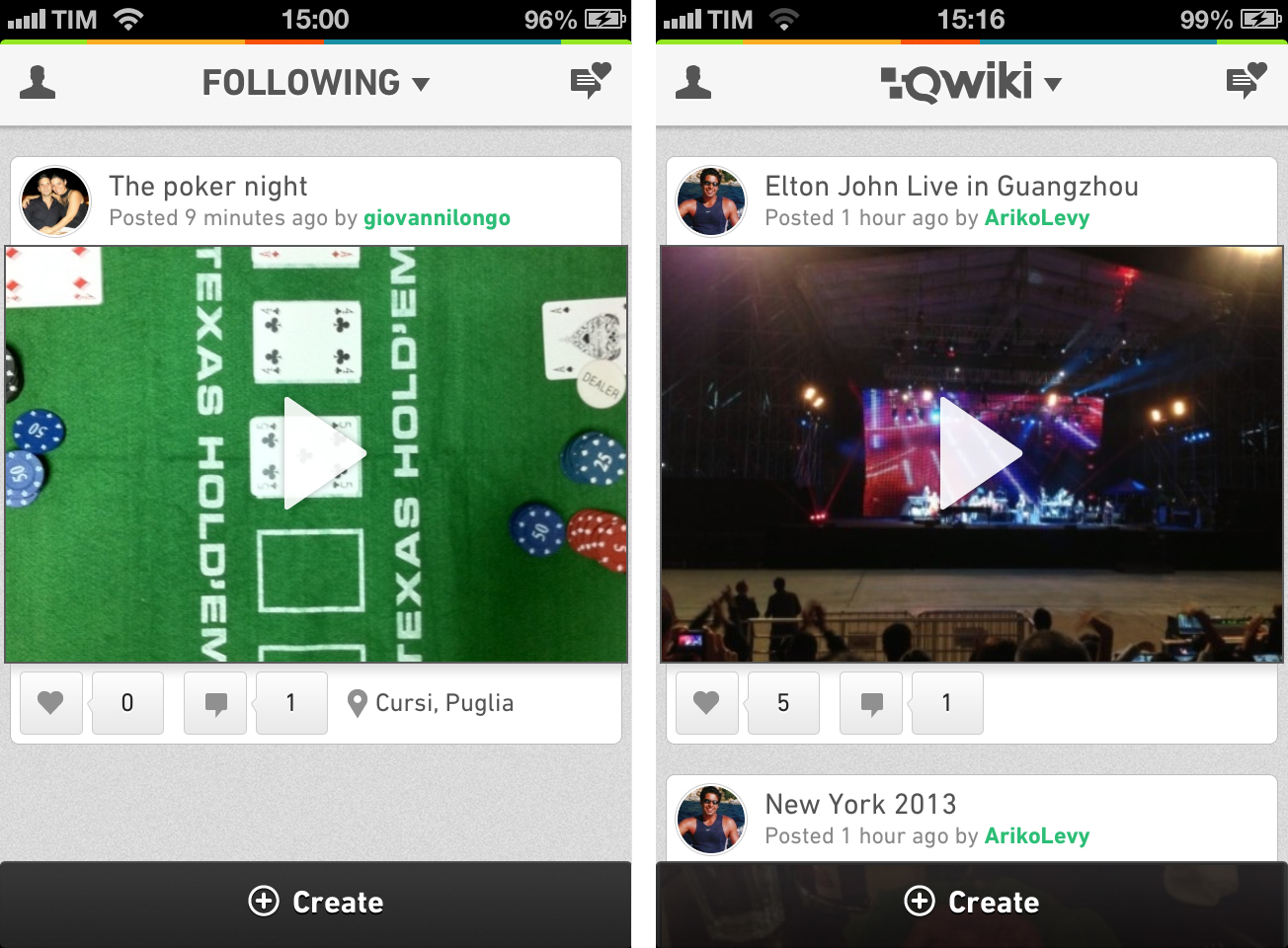Image resolution: width=1288 pixels, height=948 pixels.
Task: Open comments on Elton John post
Action: [871, 703]
